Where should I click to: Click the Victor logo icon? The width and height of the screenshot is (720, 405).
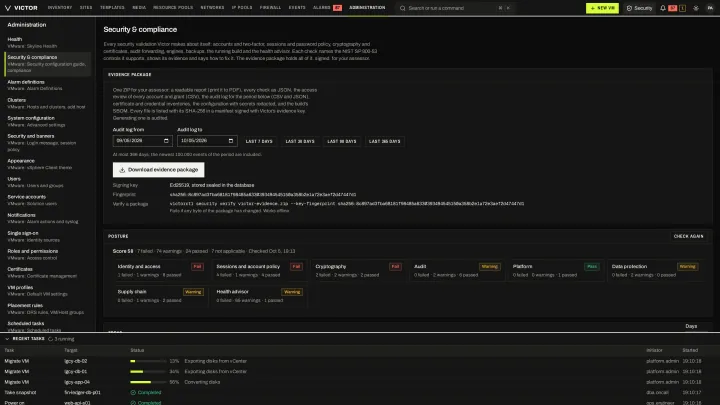click(7, 8)
